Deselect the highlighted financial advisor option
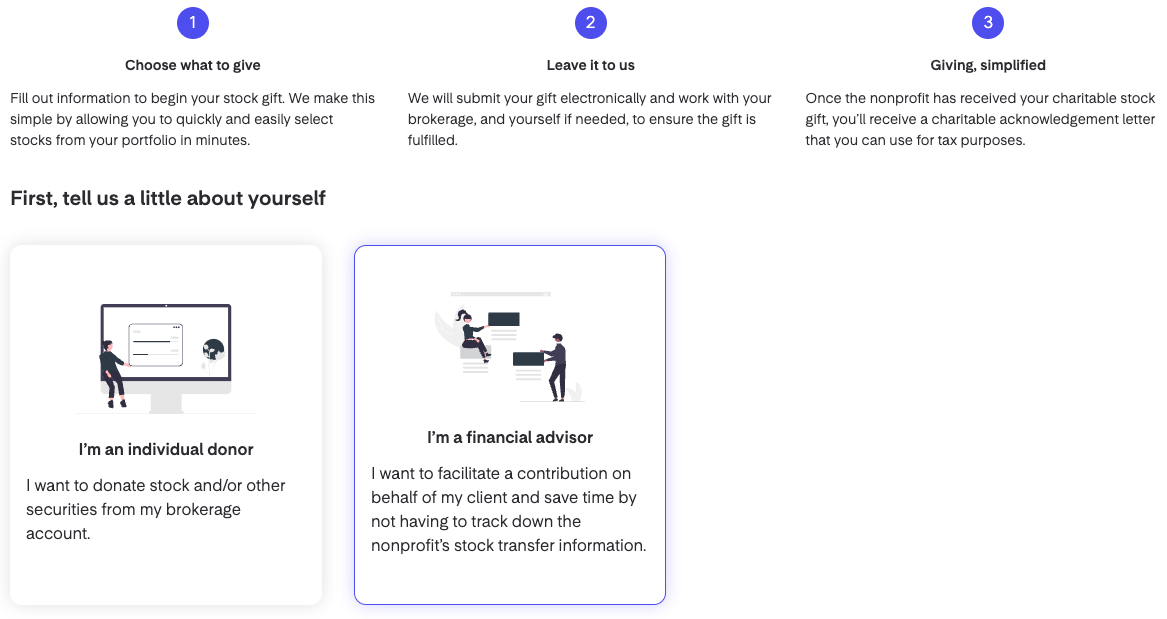The image size is (1167, 619). 510,425
